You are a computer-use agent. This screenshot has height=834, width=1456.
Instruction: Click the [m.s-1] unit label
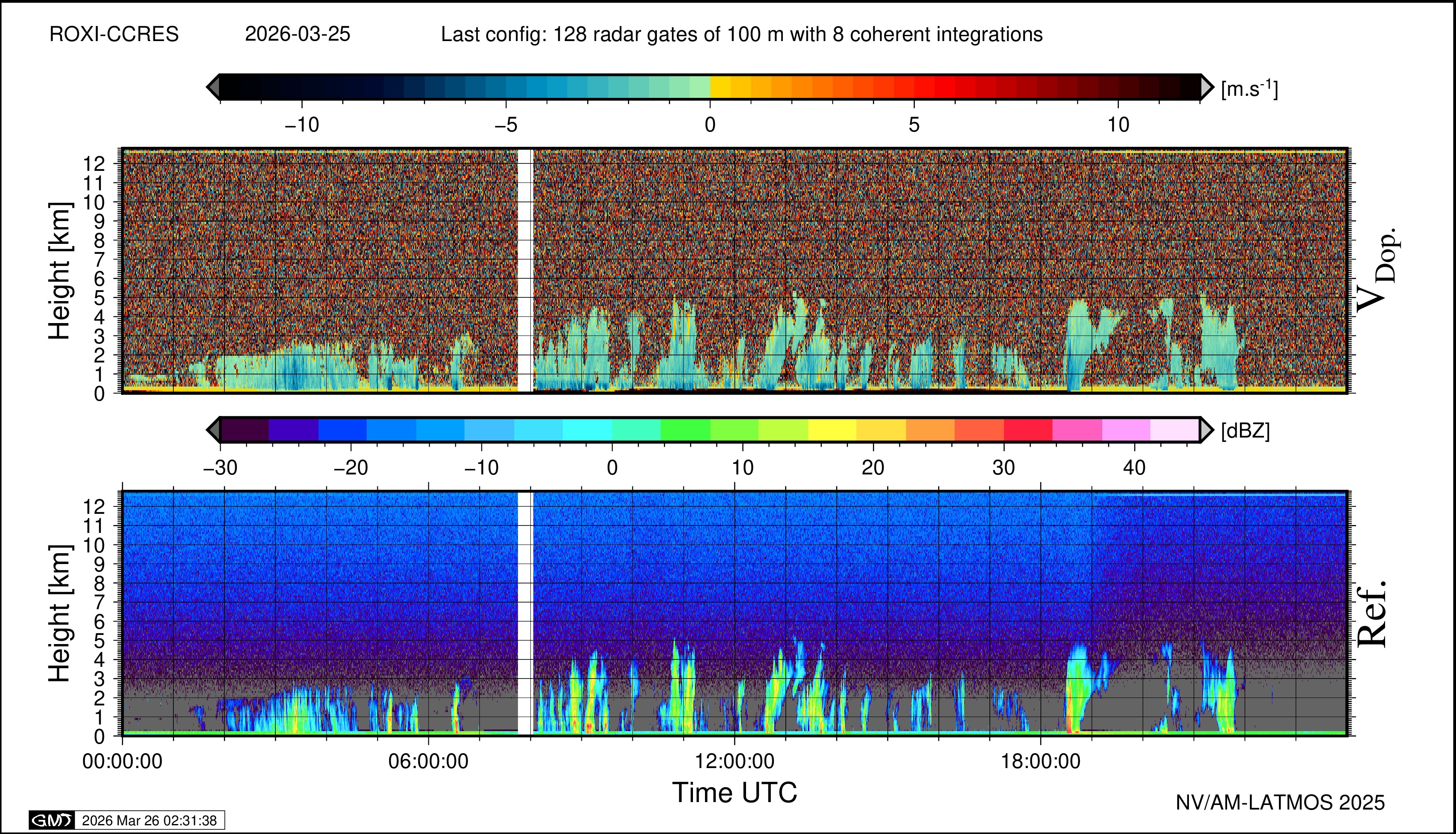(x=1249, y=89)
